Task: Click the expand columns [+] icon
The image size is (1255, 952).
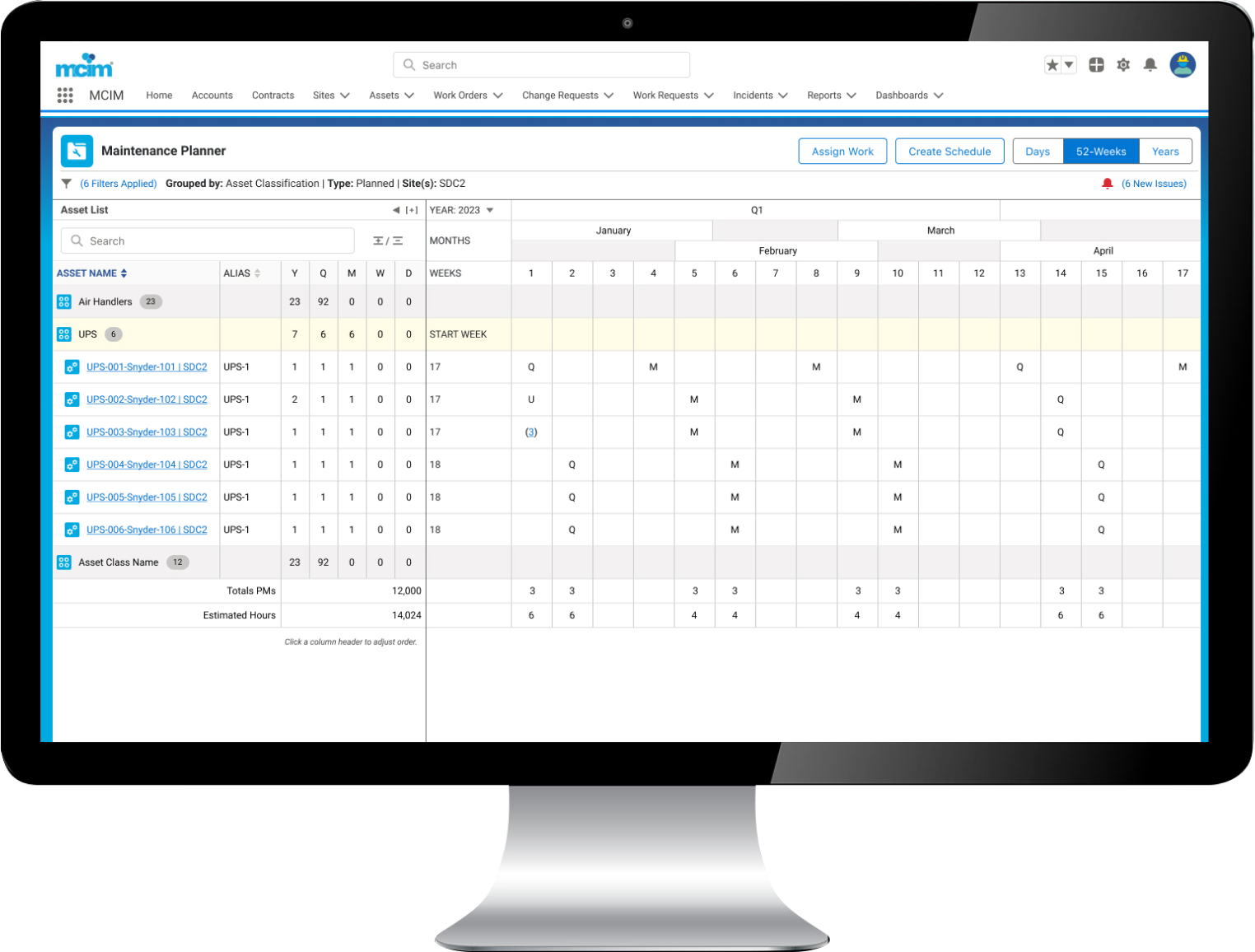Action: click(412, 210)
